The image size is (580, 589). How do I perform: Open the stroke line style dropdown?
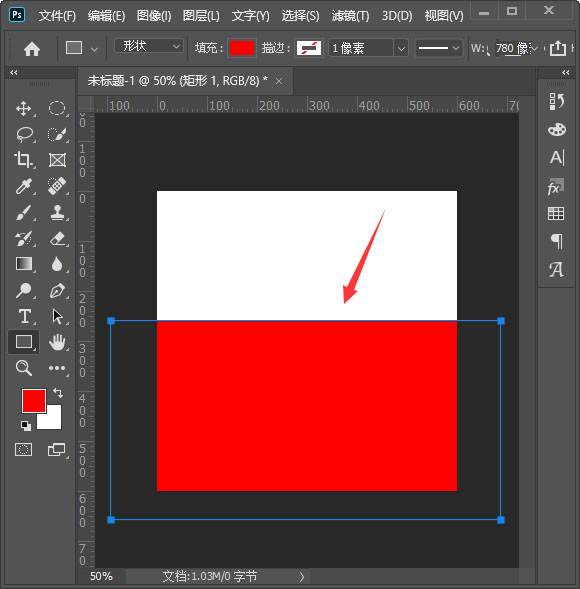click(438, 48)
